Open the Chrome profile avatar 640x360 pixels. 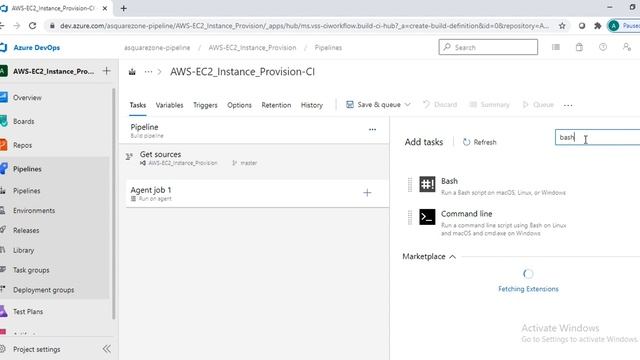[x=613, y=26]
